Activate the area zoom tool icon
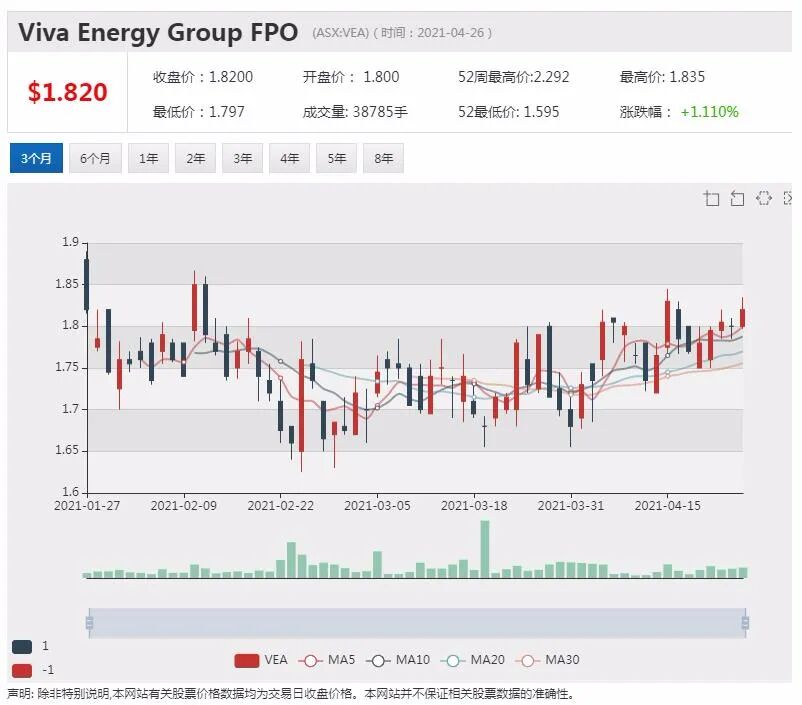 711,198
